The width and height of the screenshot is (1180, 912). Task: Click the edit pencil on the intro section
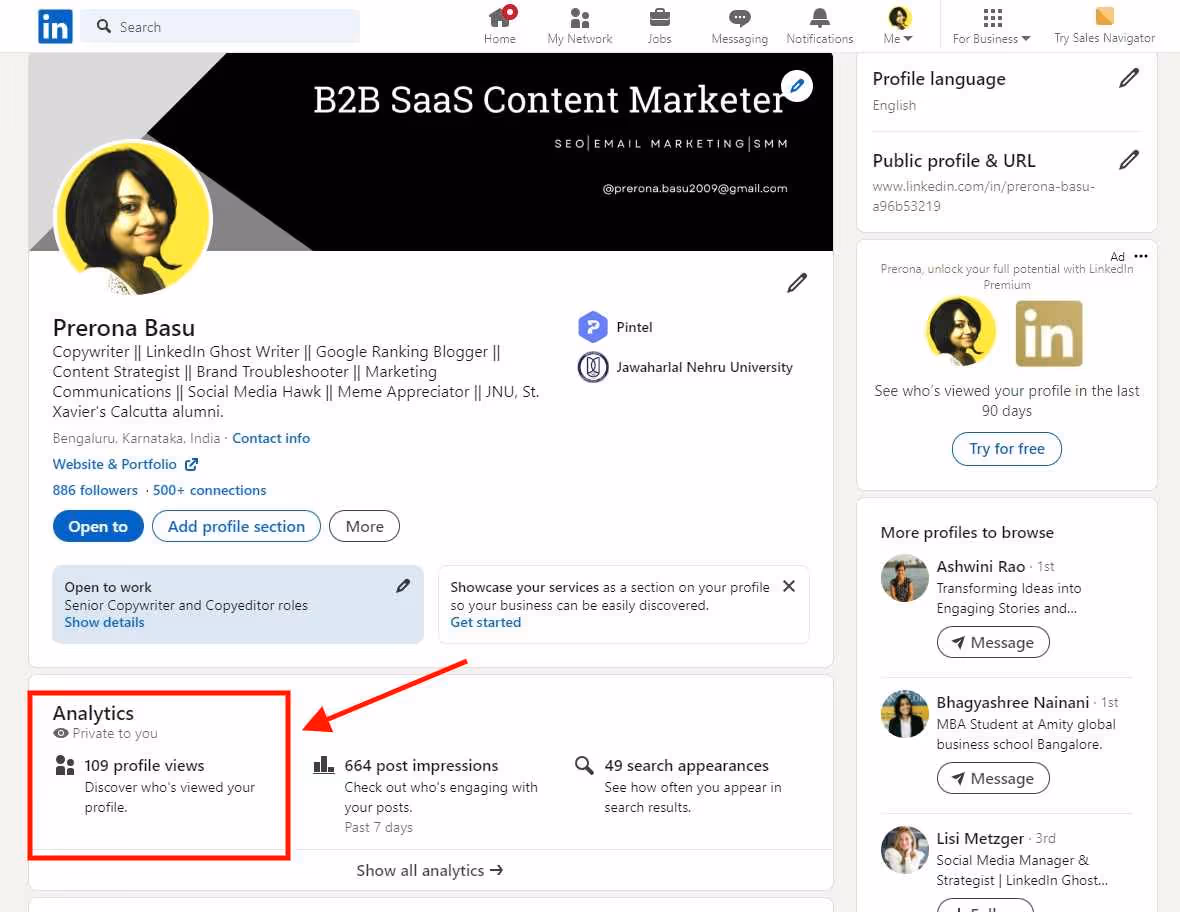pyautogui.click(x=797, y=283)
